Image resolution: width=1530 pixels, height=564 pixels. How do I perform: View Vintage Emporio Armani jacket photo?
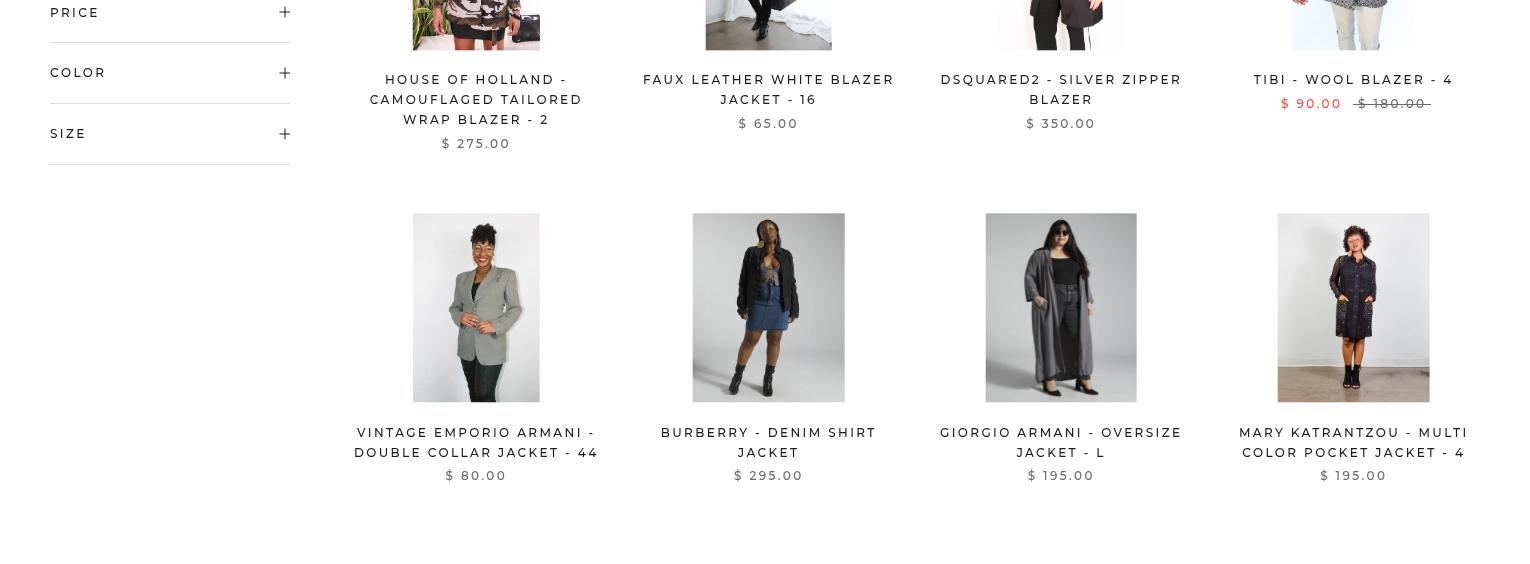(x=476, y=308)
